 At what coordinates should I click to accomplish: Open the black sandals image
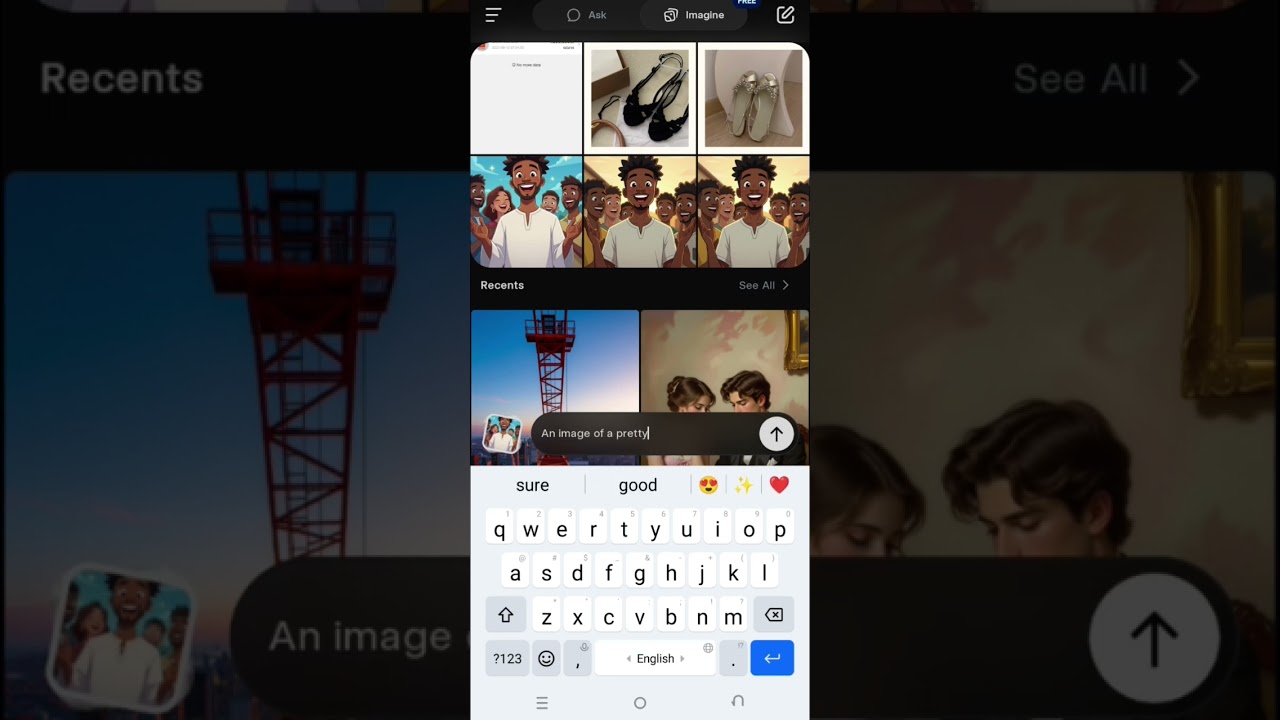[640, 98]
